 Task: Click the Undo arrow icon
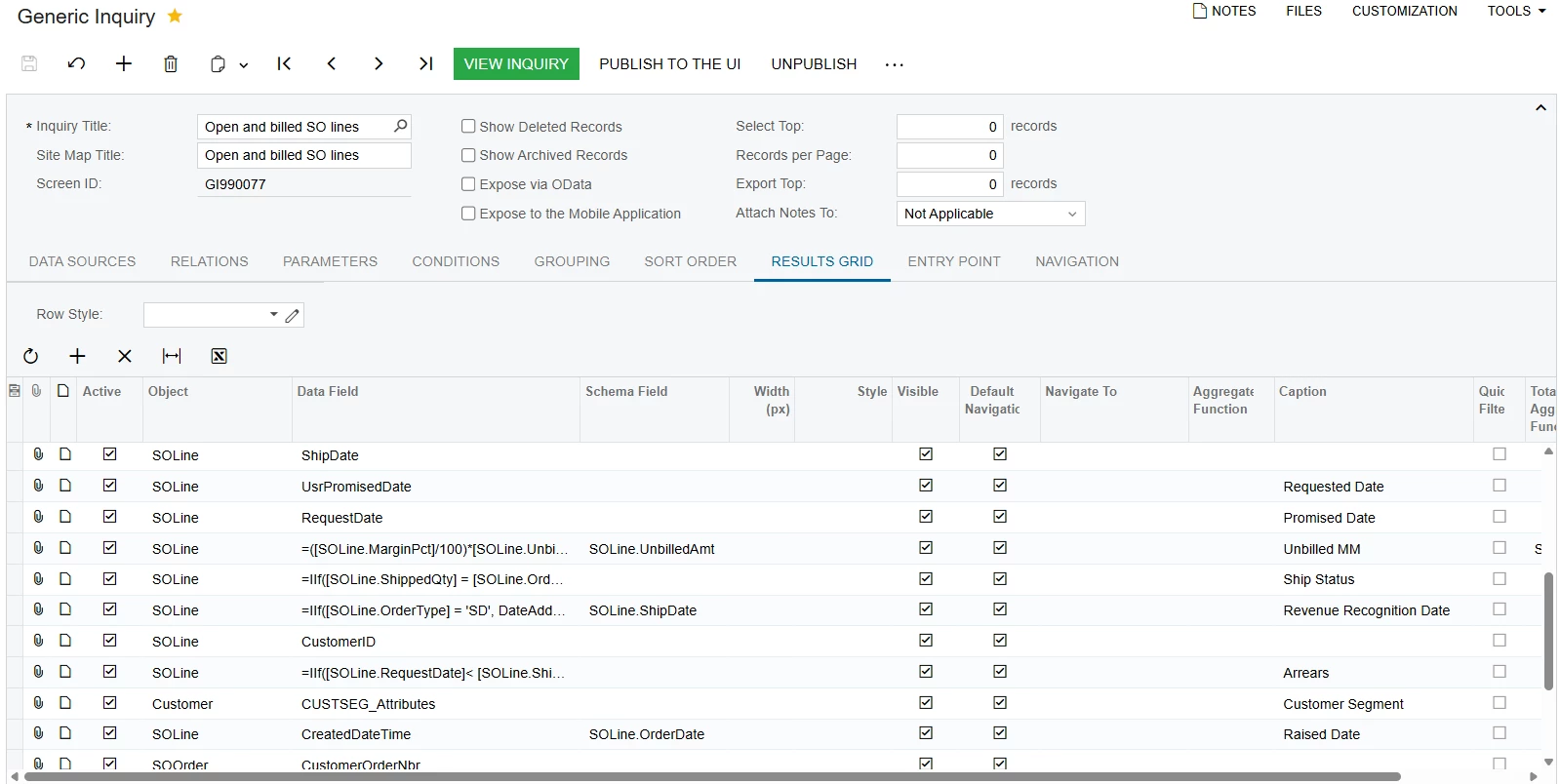click(76, 63)
